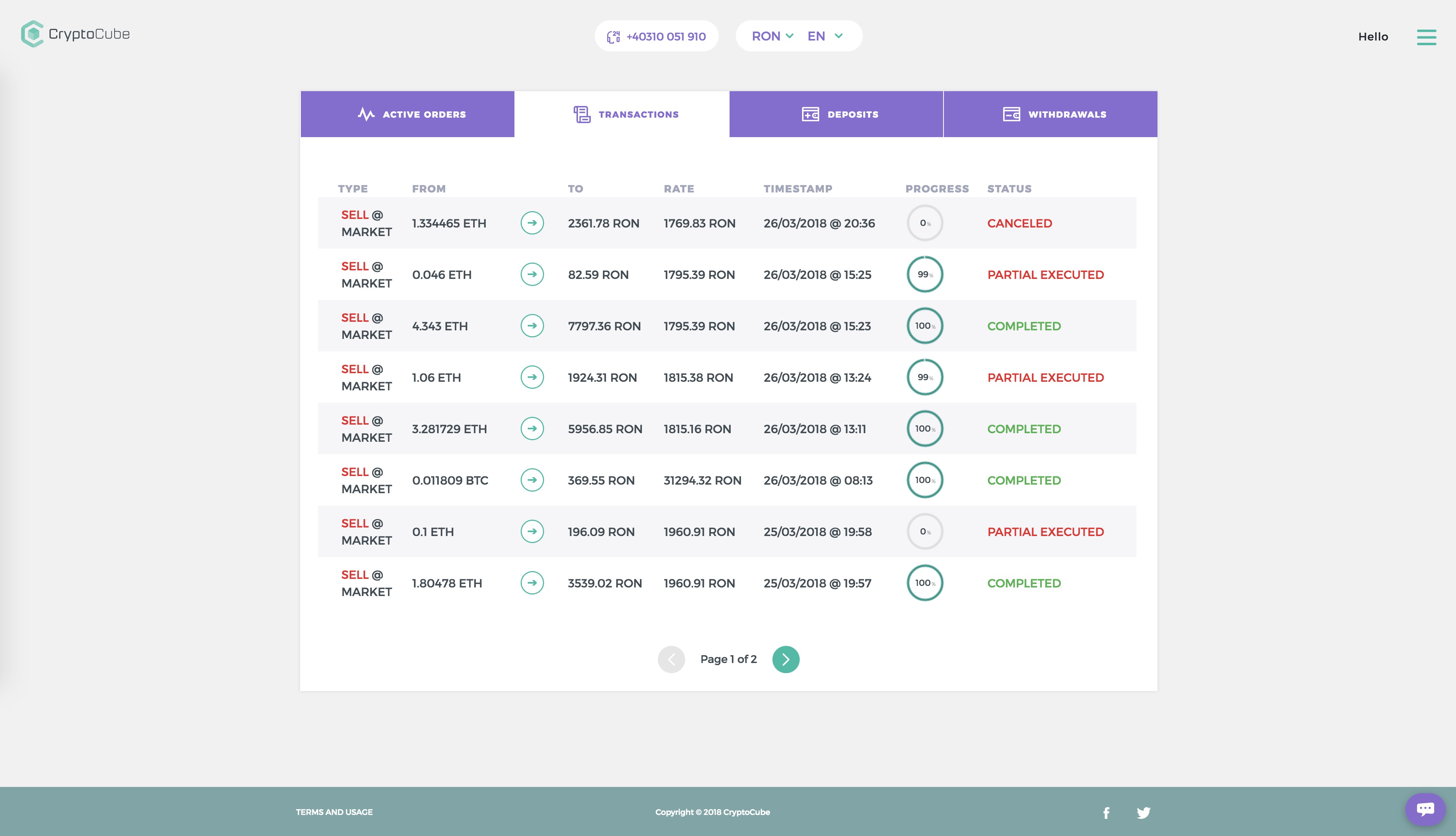Image resolution: width=1456 pixels, height=836 pixels.
Task: Click the Page 1 of 2 label
Action: coord(728,659)
